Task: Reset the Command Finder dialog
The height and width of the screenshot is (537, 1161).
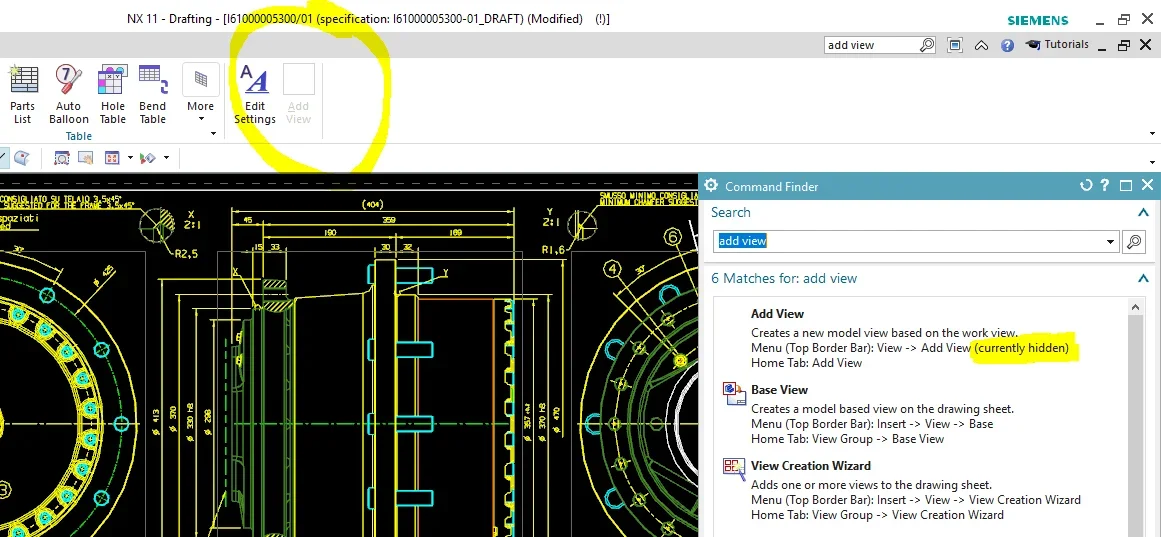Action: pyautogui.click(x=1086, y=185)
